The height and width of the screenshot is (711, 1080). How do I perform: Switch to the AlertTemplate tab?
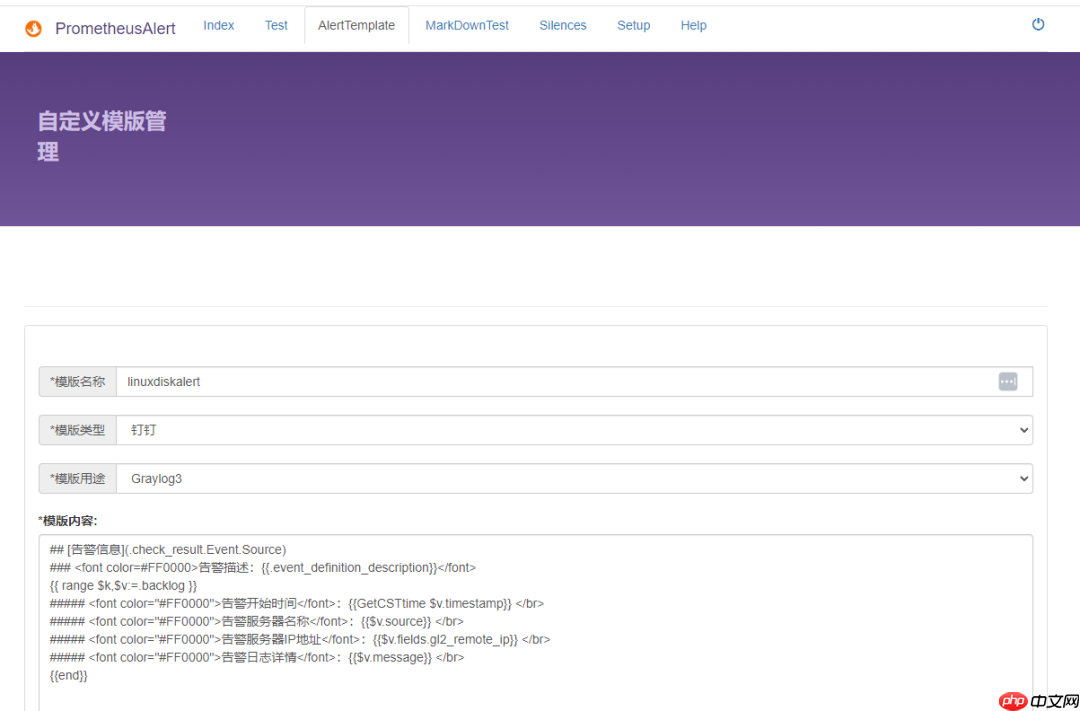356,25
